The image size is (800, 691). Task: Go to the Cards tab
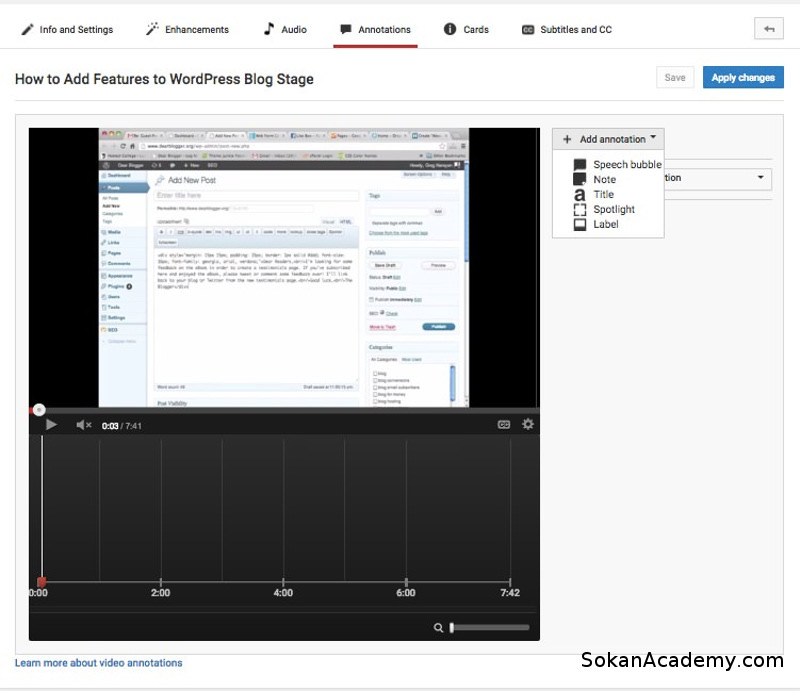[x=466, y=30]
